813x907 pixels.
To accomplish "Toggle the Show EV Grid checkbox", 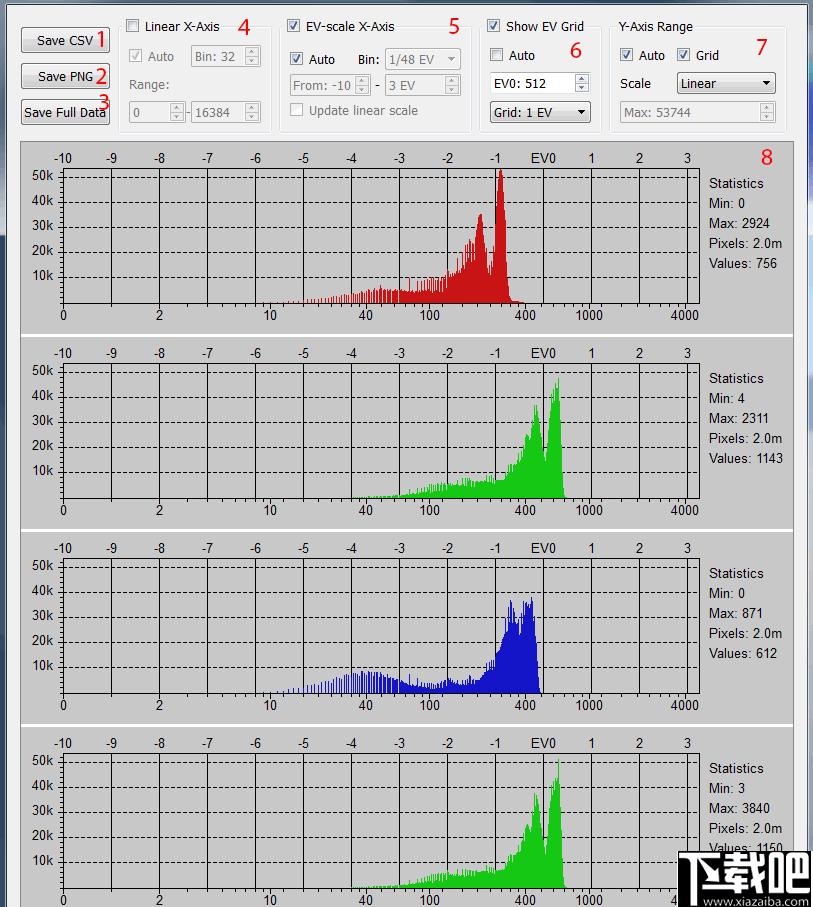I will (494, 26).
